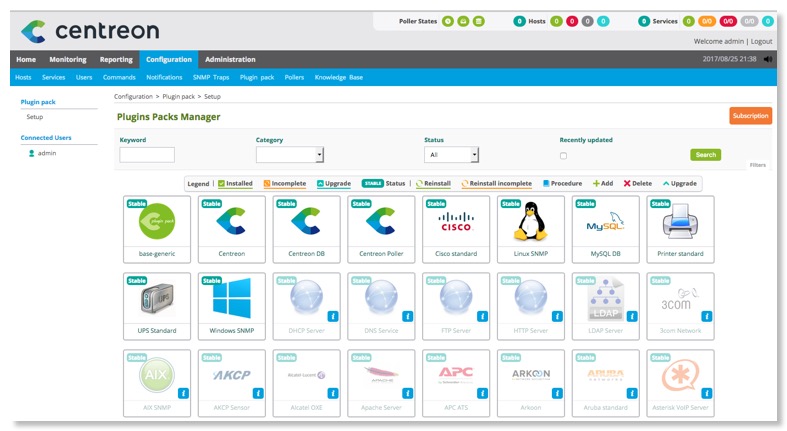787x431 pixels.
Task: Click the Windows SNMP plugin icon
Action: coord(232,299)
